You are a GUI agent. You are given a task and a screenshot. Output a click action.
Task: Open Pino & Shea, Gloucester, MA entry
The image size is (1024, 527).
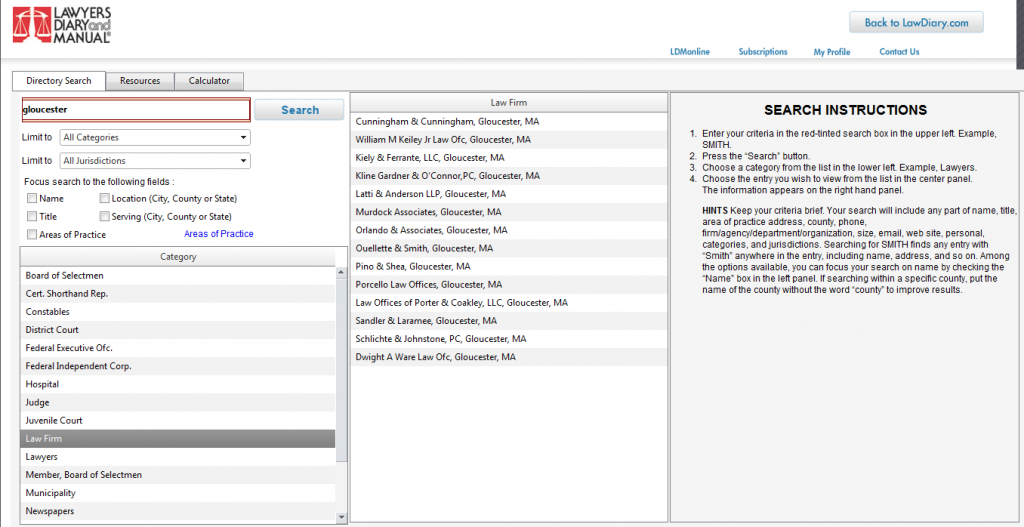[509, 266]
